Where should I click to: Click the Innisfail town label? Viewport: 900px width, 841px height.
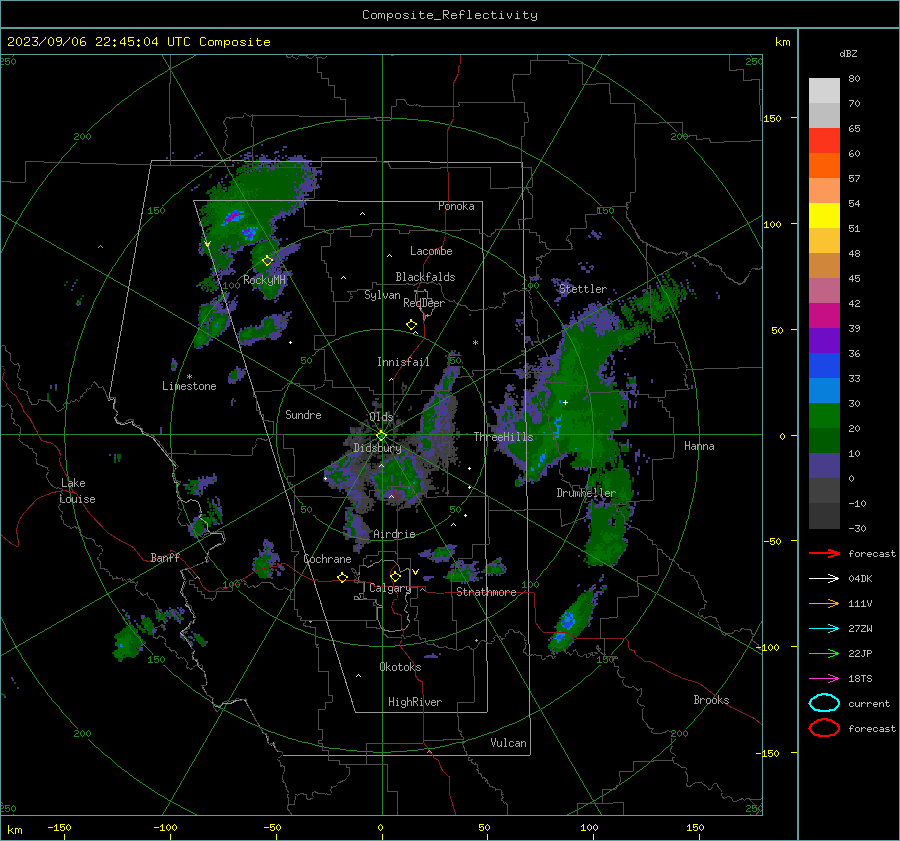403,362
